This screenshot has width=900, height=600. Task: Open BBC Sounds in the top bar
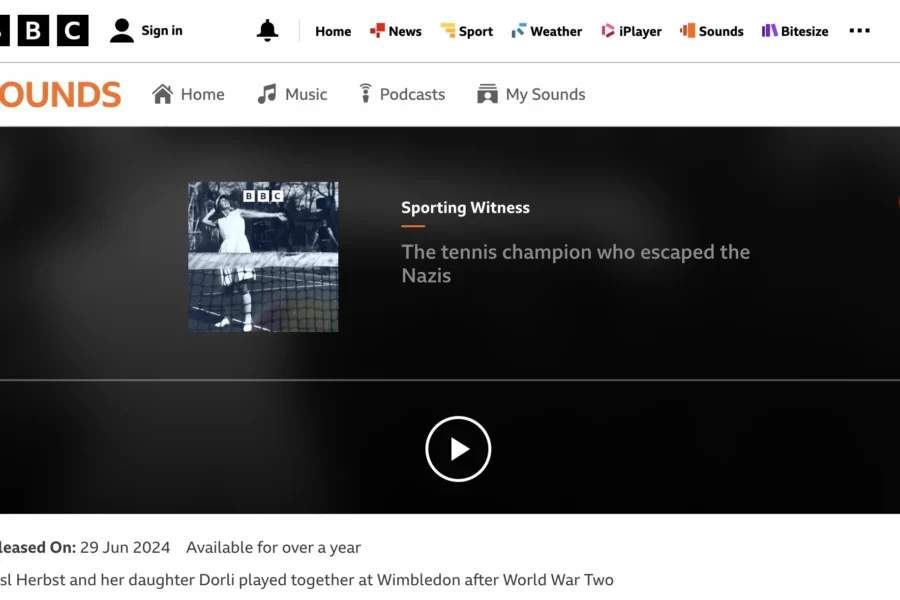(x=712, y=31)
